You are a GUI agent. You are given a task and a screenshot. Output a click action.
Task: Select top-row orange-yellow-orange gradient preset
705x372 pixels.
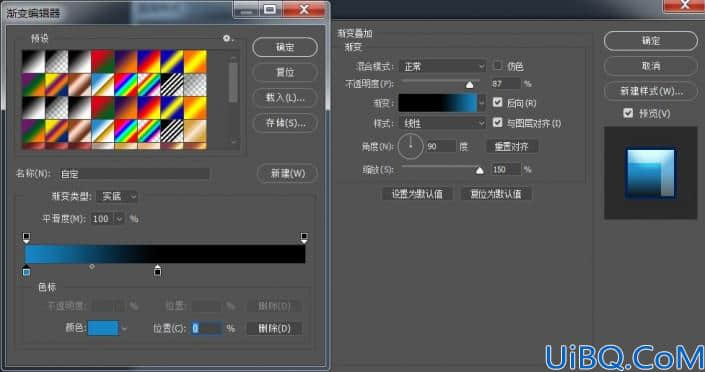click(x=195, y=62)
